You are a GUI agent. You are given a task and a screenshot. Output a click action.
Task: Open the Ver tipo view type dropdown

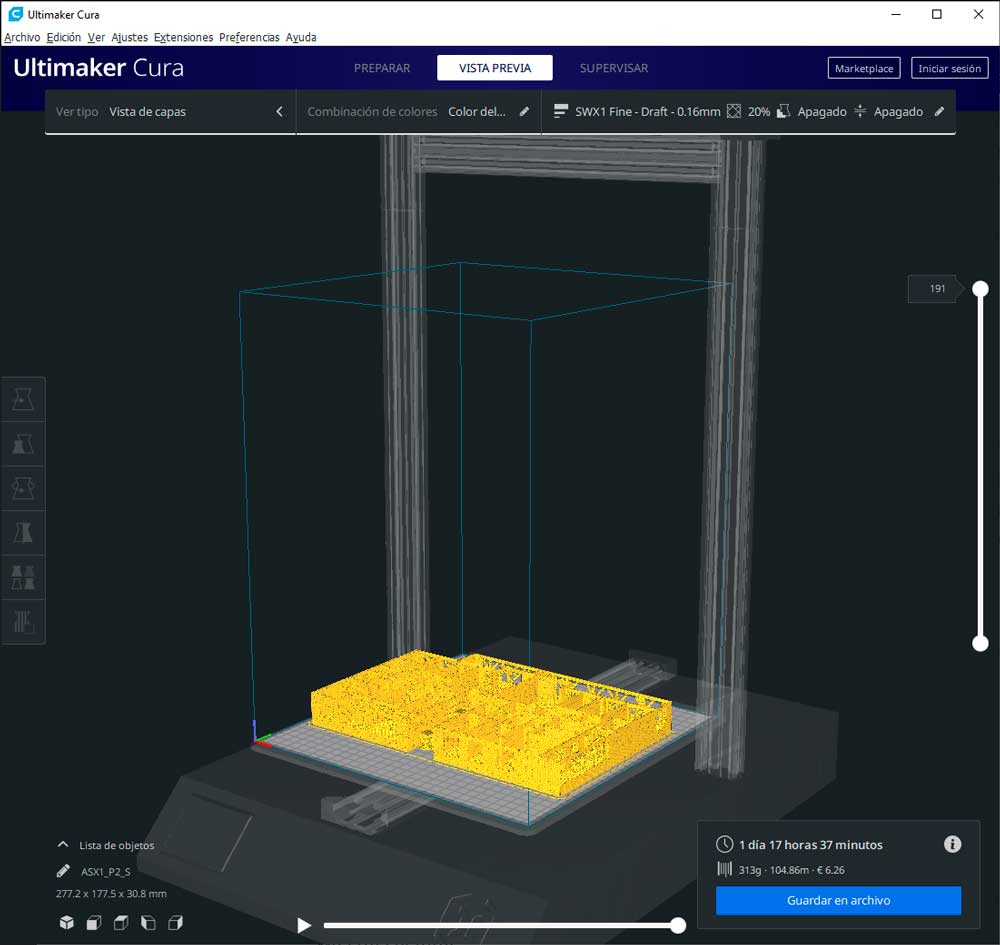tap(170, 112)
